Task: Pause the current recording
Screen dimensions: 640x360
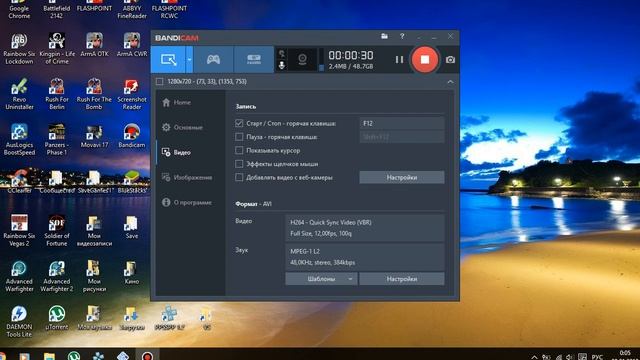Action: pos(399,60)
